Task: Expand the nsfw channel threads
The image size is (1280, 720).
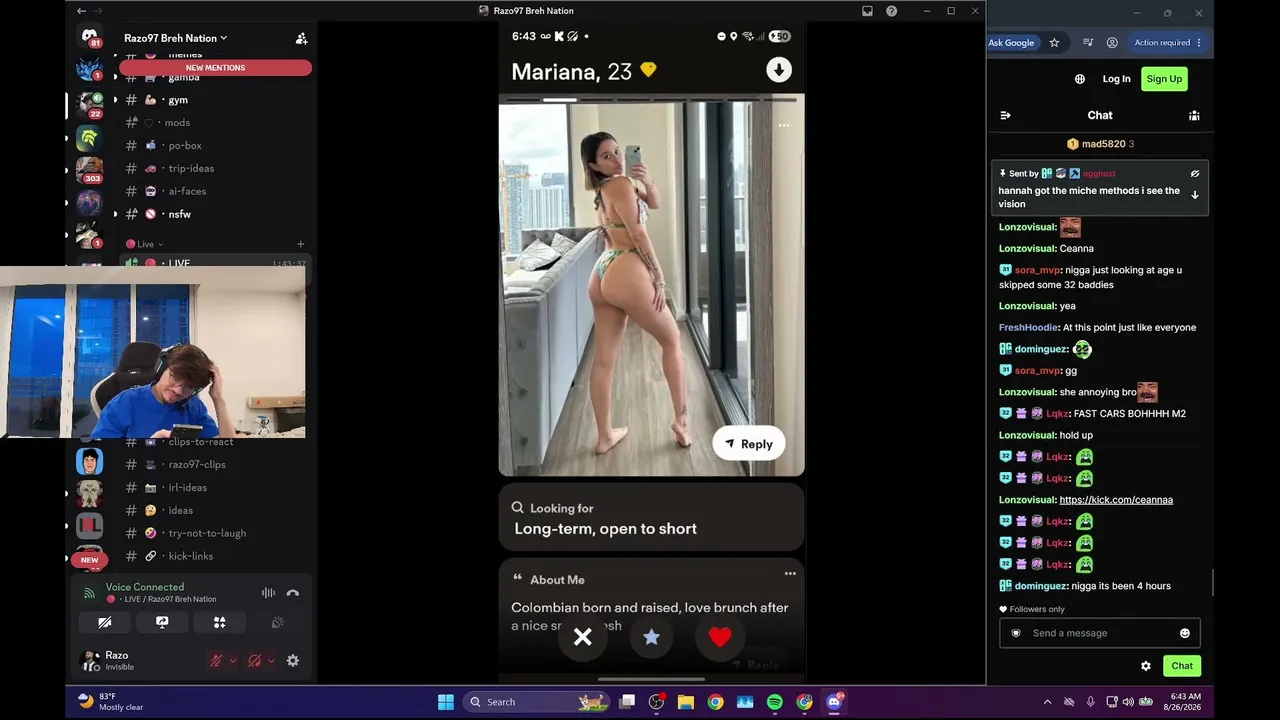Action: pos(115,214)
